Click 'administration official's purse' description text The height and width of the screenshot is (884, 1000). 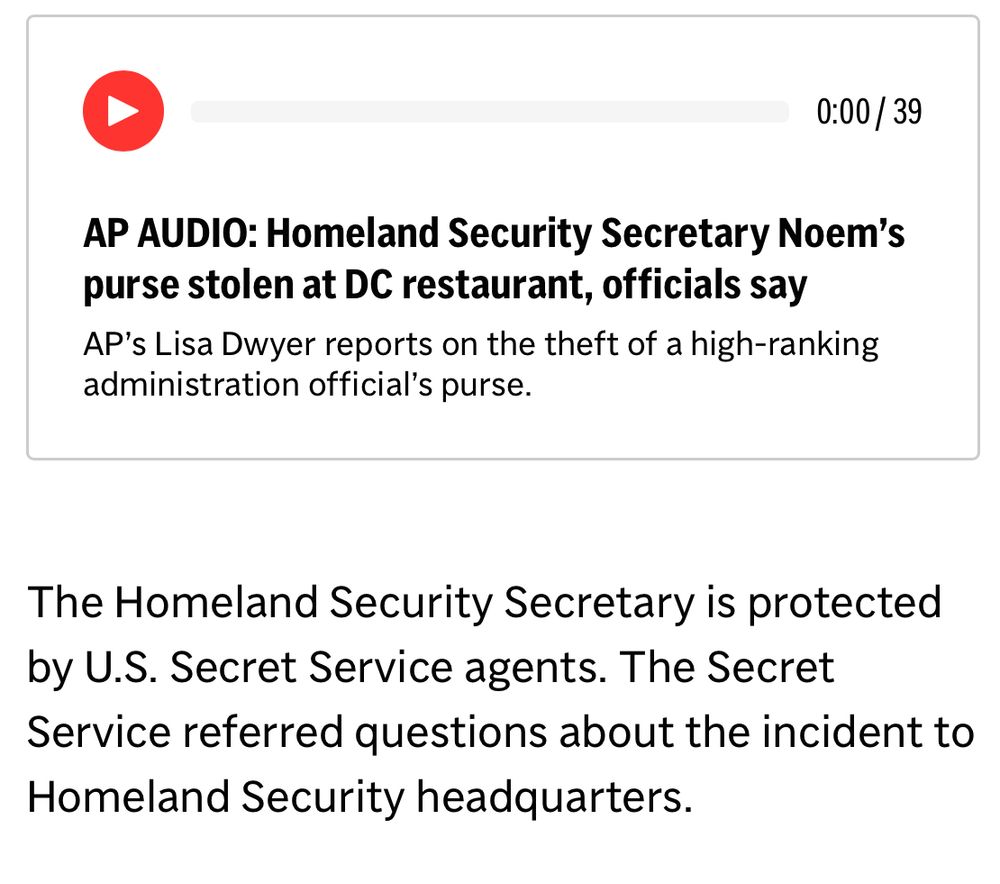pyautogui.click(x=305, y=384)
